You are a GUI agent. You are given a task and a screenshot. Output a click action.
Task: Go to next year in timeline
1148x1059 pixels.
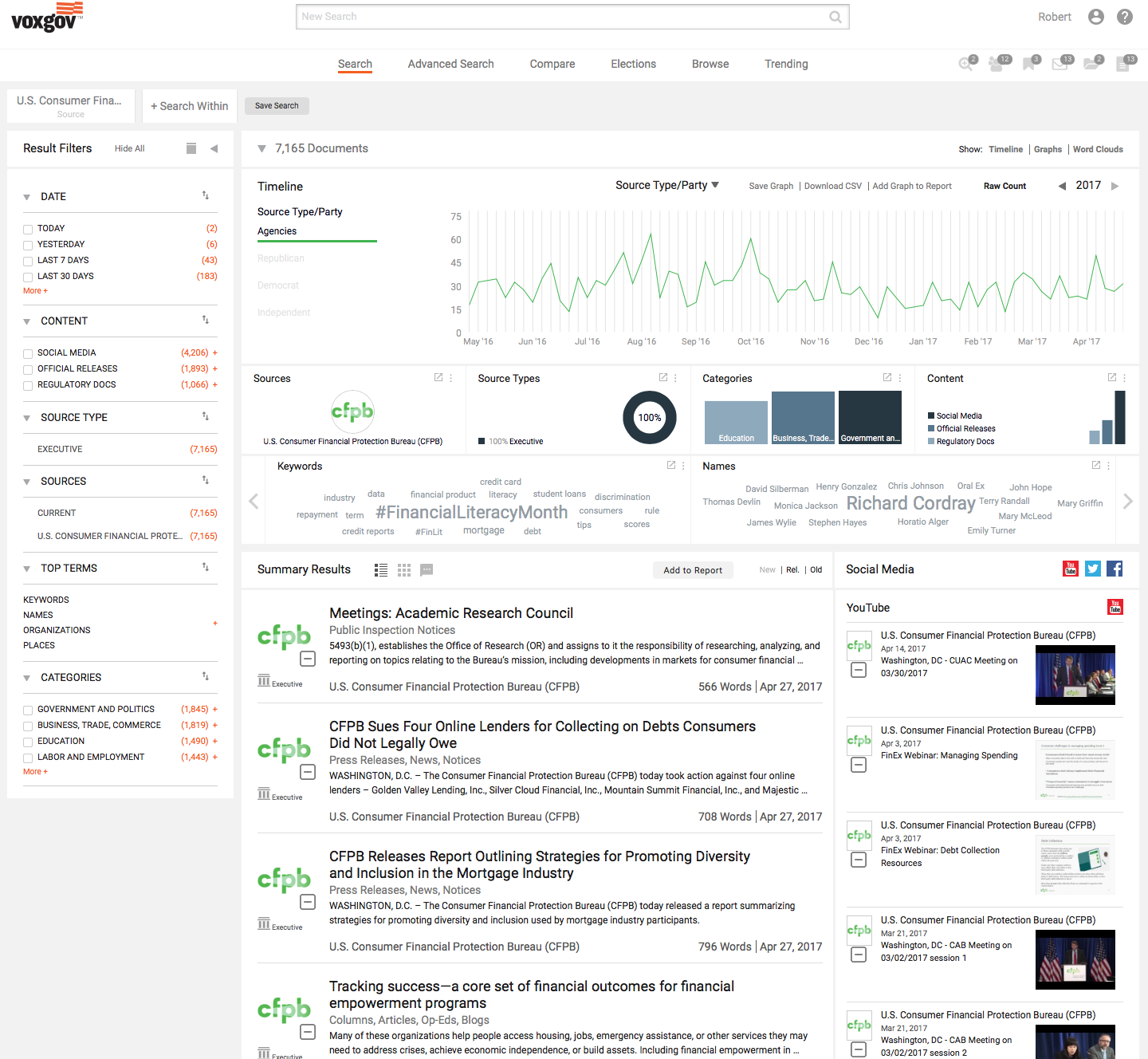click(x=1115, y=186)
